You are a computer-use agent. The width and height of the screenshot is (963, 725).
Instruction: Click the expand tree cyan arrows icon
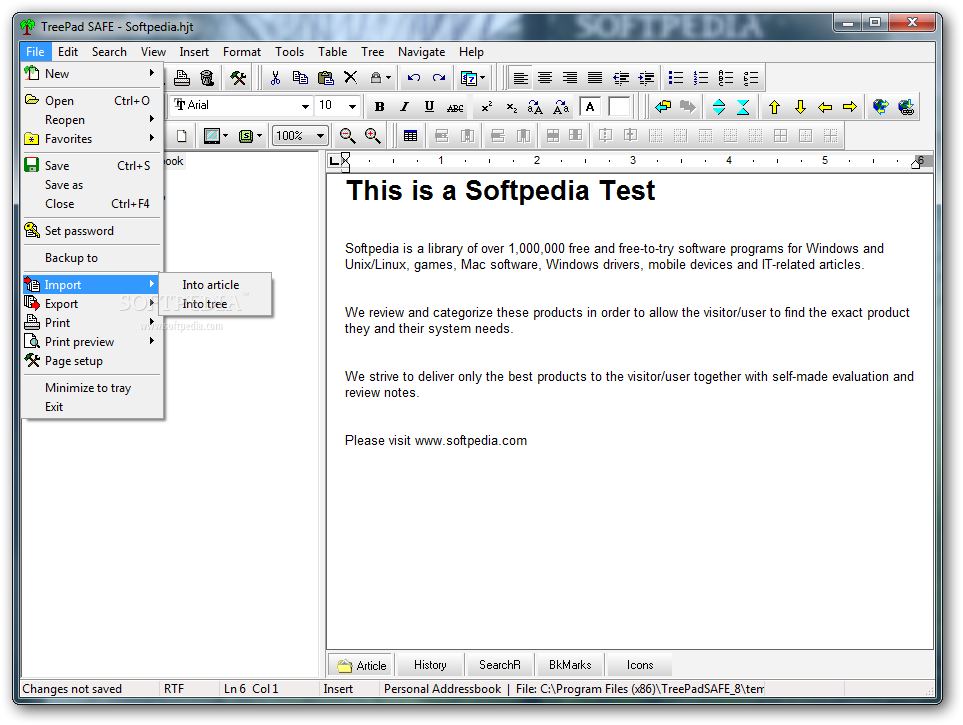click(718, 107)
